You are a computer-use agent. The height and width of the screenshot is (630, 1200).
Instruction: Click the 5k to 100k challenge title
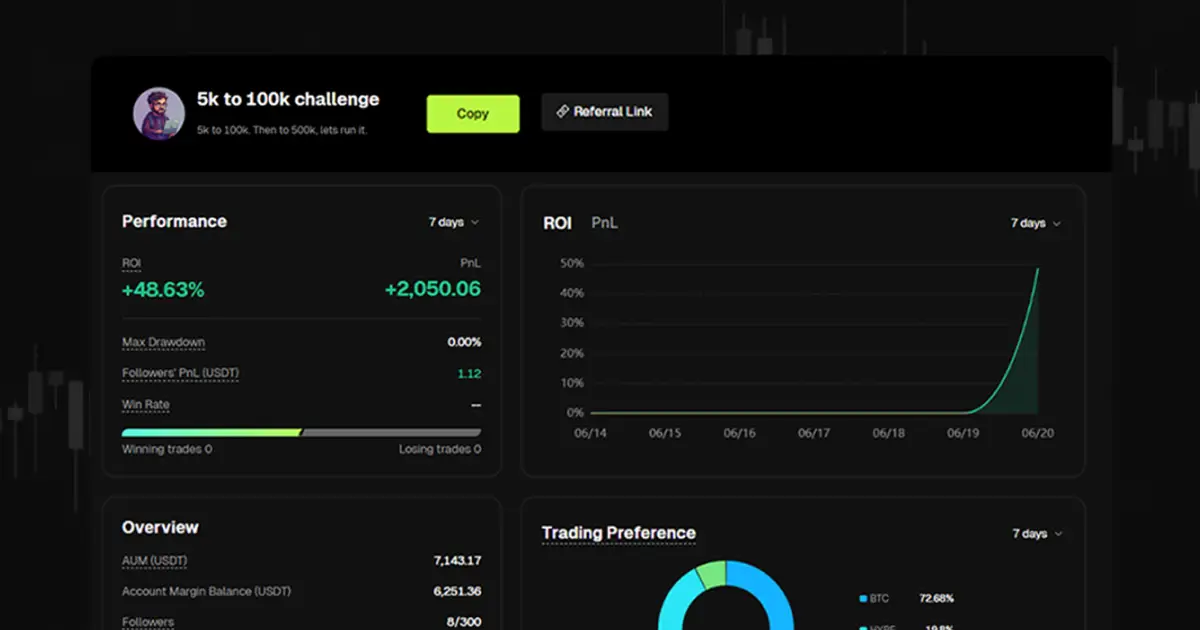tap(288, 99)
